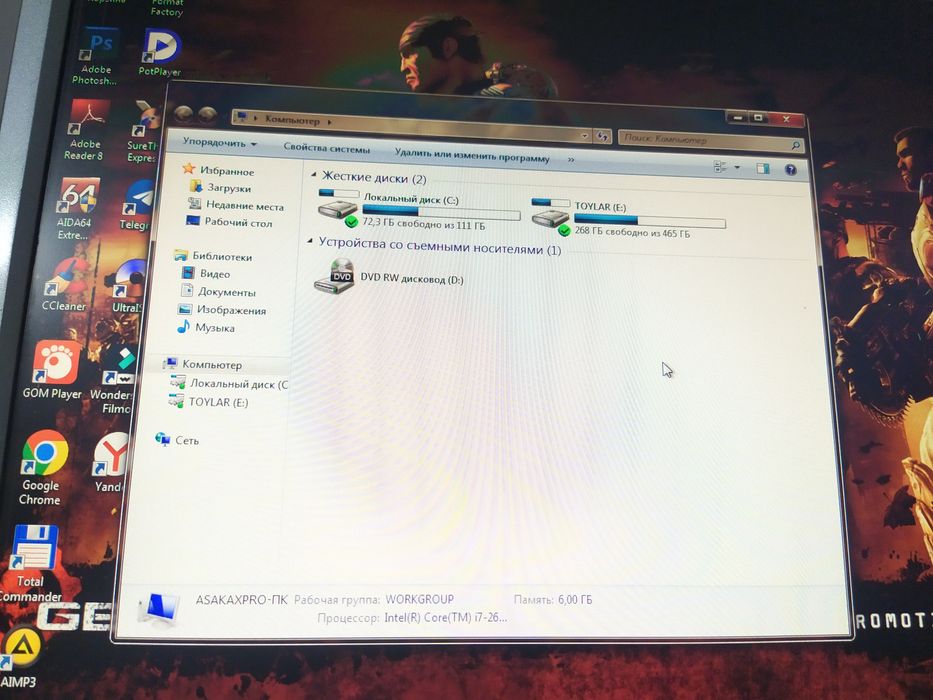Open AIDA64 Extreme desktop shortcut
This screenshot has width=933, height=700.
tap(76, 210)
